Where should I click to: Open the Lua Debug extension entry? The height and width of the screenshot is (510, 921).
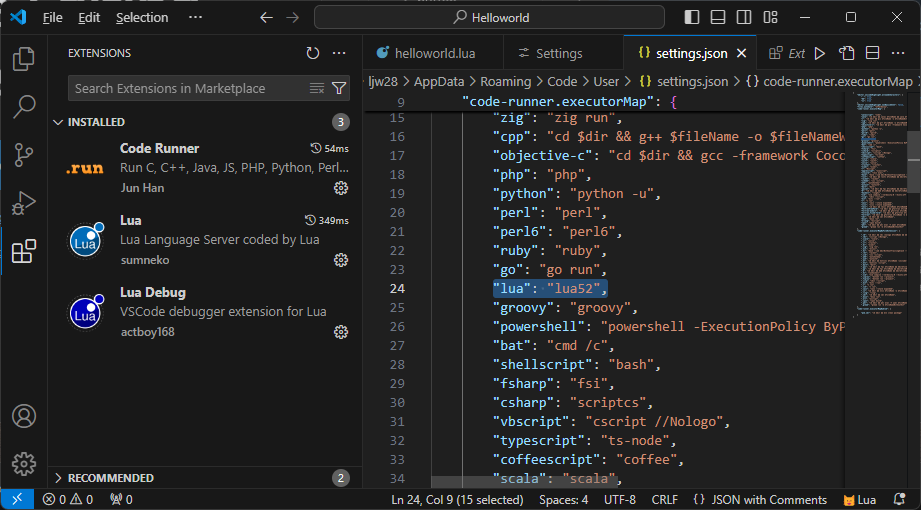204,312
